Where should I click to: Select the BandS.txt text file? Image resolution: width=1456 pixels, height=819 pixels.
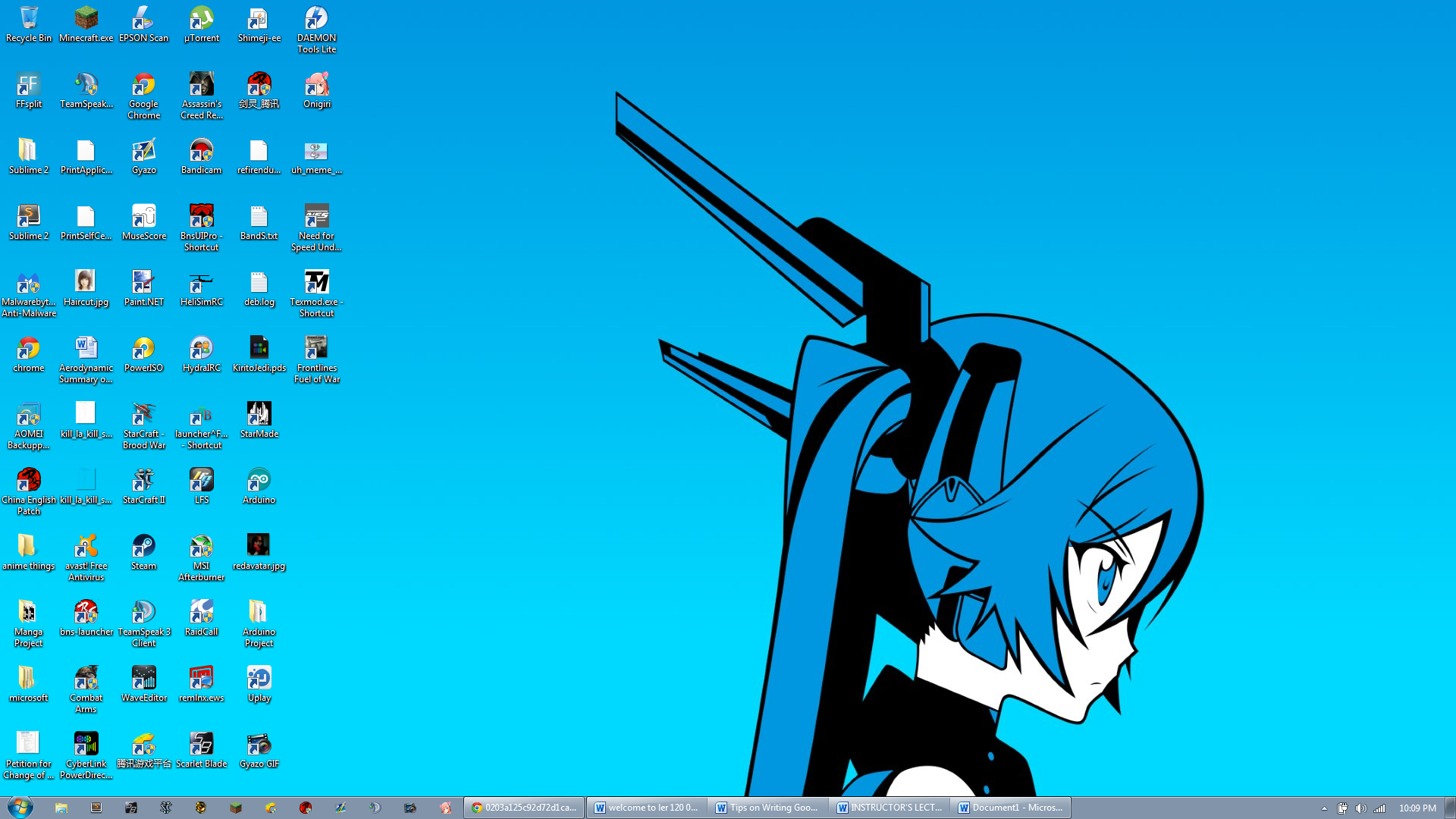pyautogui.click(x=259, y=222)
